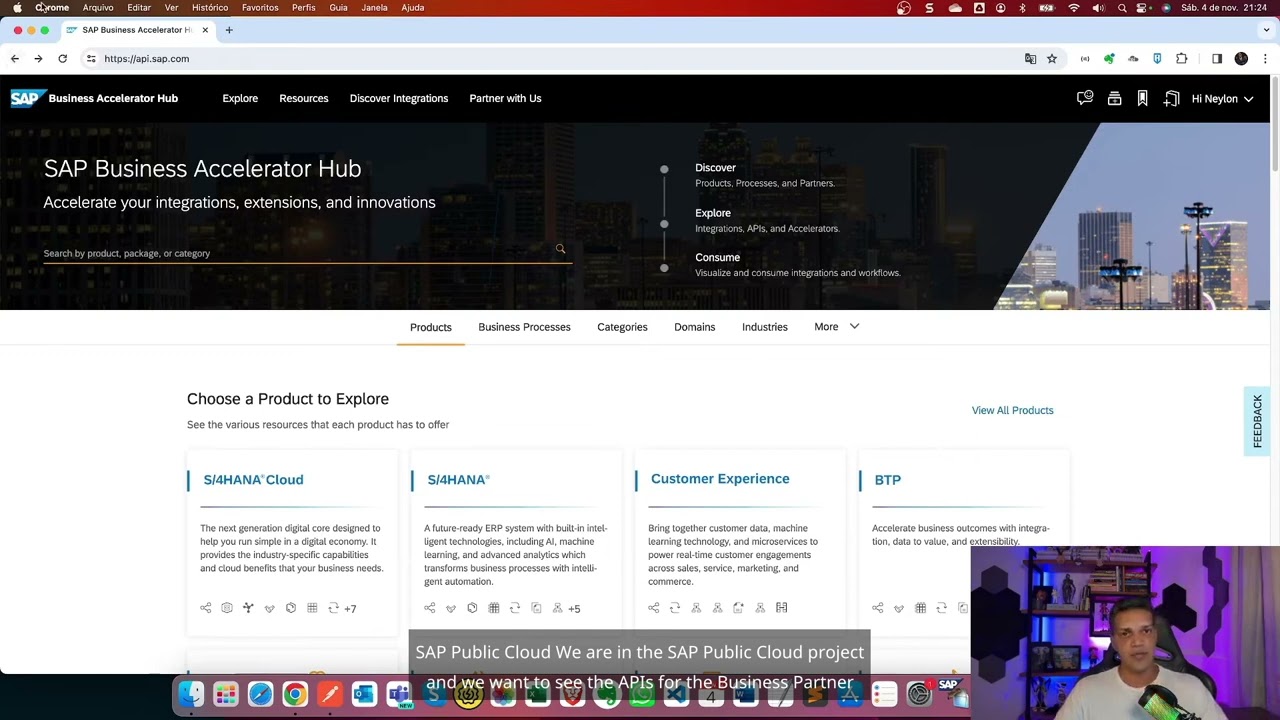This screenshot has width=1280, height=720.
Task: Open Microsoft Outlook in the Dock
Action: coord(364,694)
